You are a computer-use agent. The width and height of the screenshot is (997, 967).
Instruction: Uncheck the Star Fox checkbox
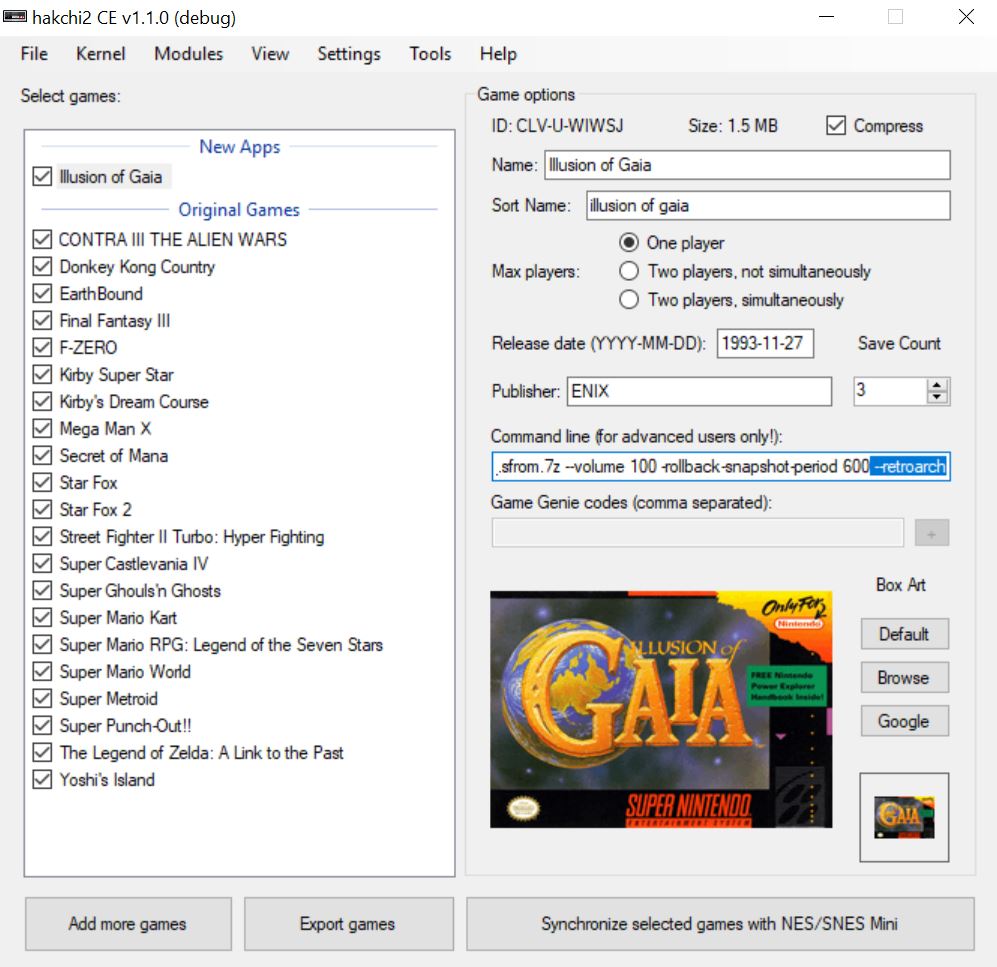pos(42,483)
